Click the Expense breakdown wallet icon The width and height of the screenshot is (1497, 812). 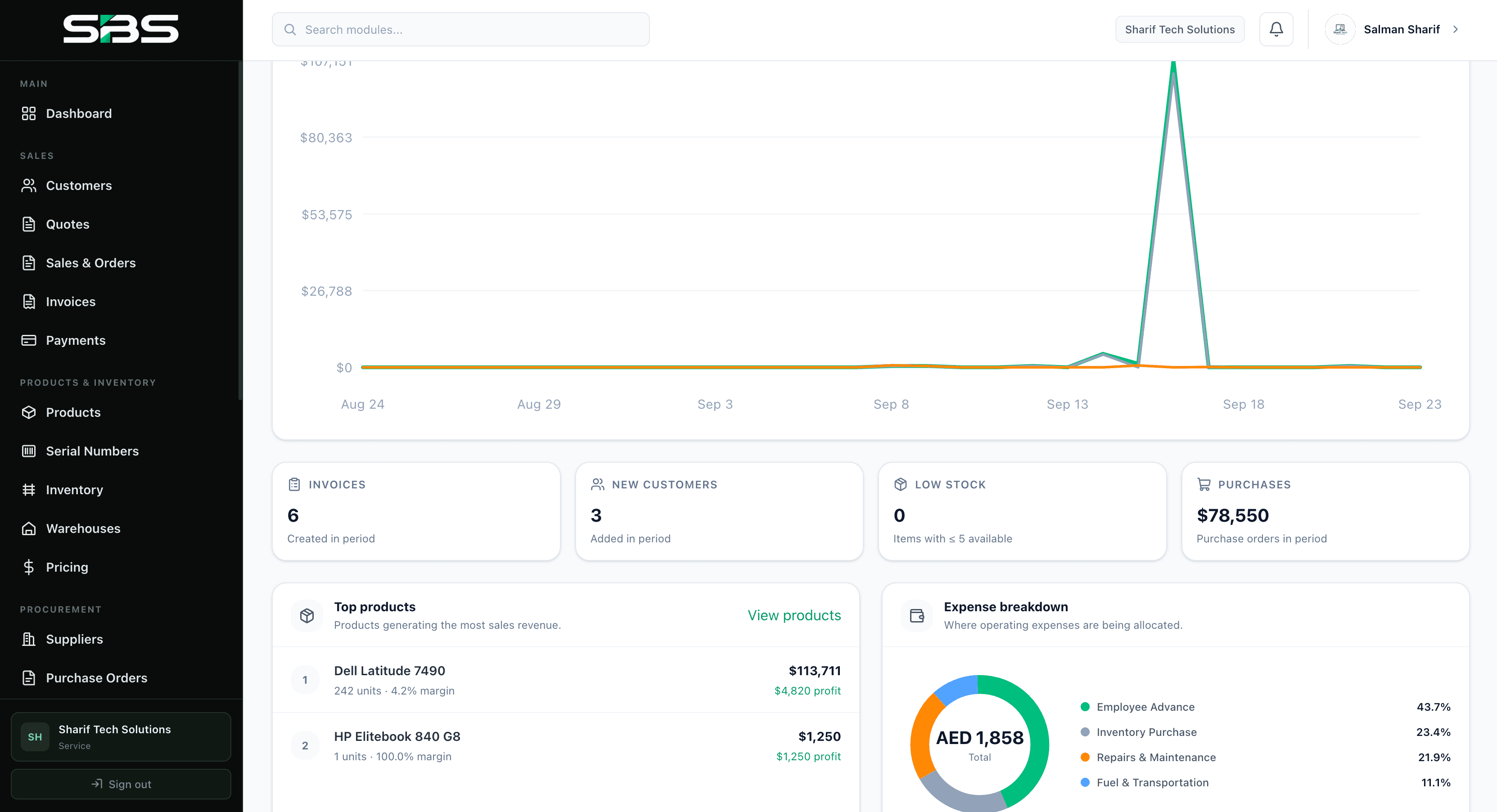pos(916,616)
